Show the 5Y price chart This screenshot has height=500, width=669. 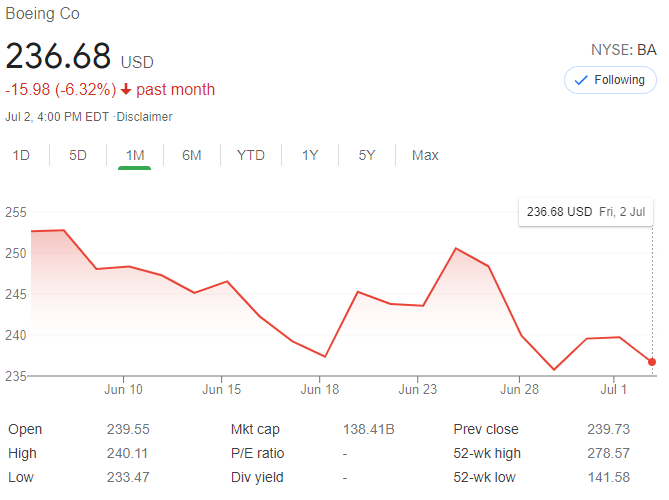point(367,155)
